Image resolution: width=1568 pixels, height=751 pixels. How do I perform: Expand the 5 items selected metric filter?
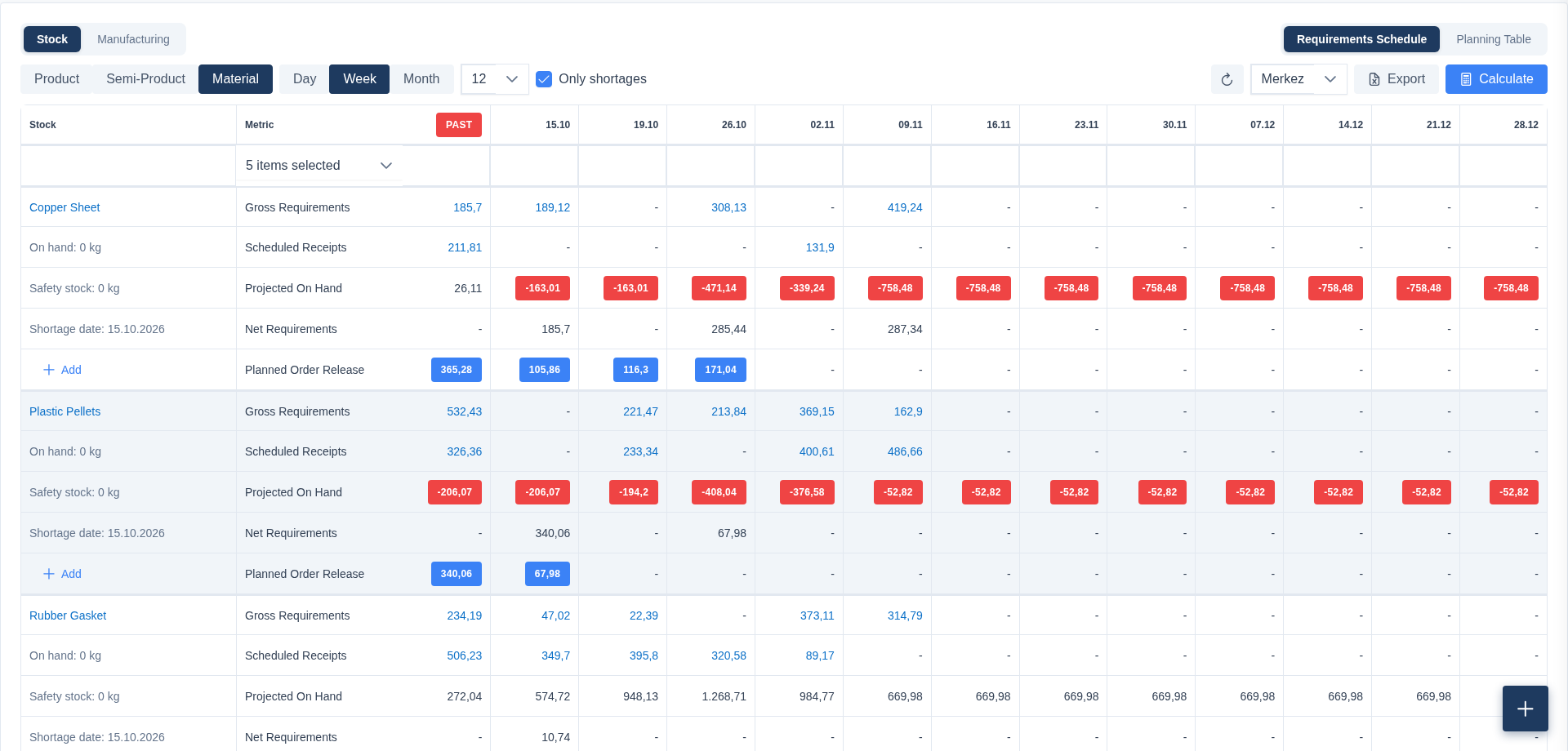(x=319, y=166)
